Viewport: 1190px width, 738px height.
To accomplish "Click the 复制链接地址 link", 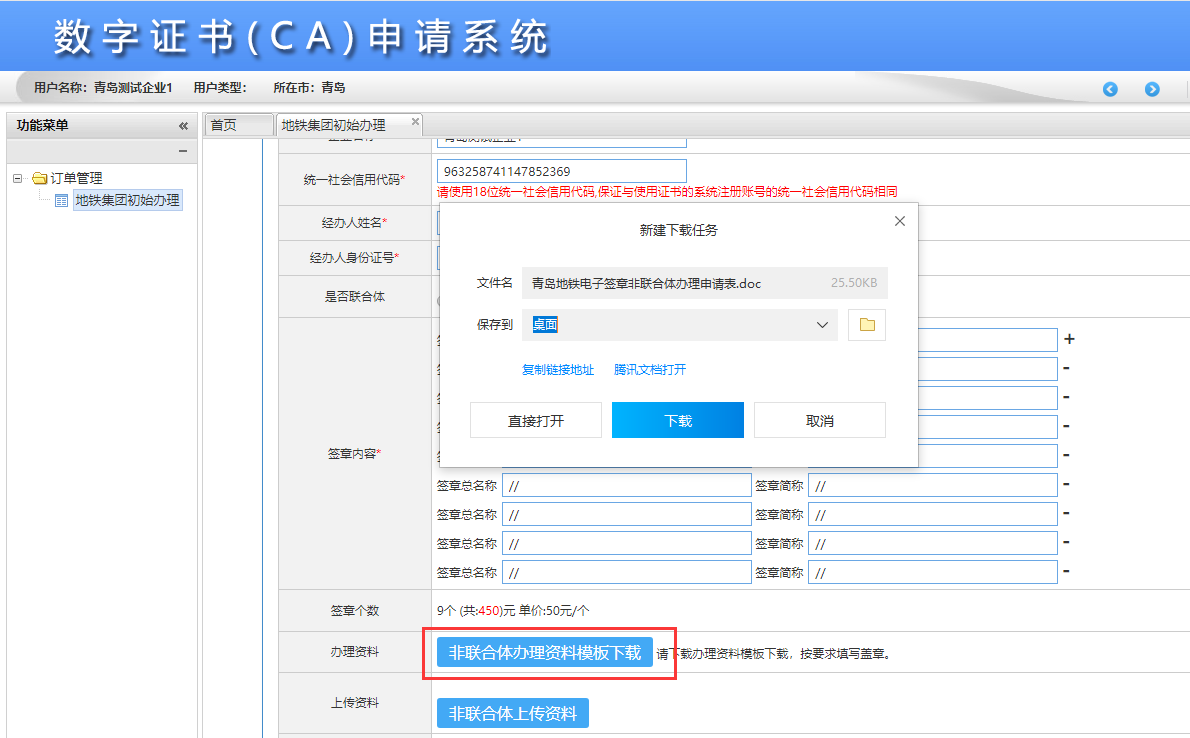I will 558,370.
